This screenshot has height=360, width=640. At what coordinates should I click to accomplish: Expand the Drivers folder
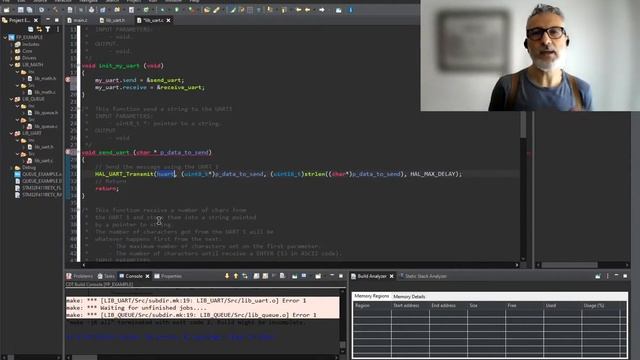pyautogui.click(x=11, y=58)
